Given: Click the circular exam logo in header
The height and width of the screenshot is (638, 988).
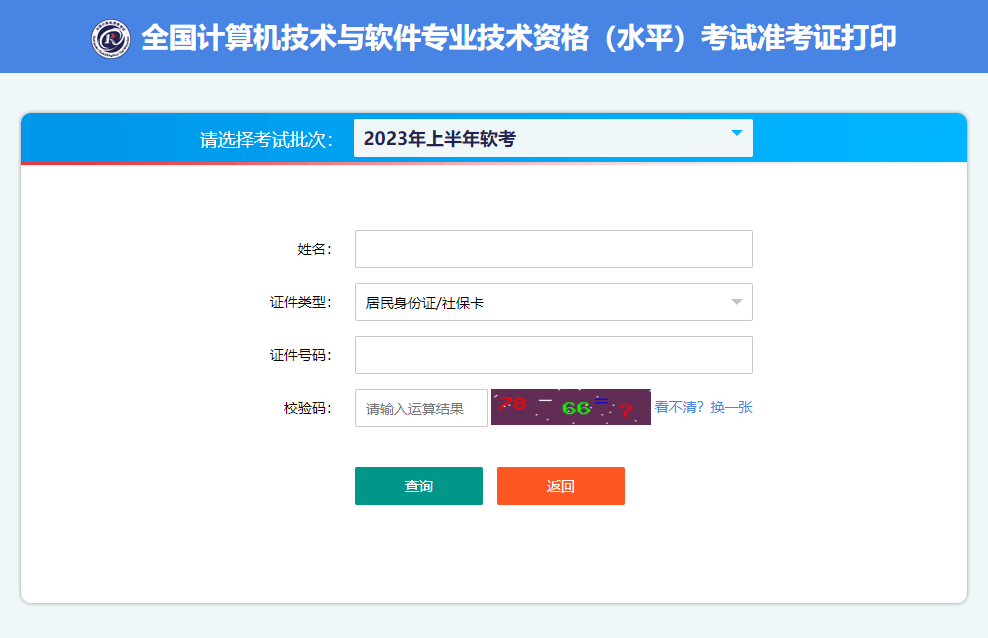Looking at the screenshot, I should pos(111,38).
